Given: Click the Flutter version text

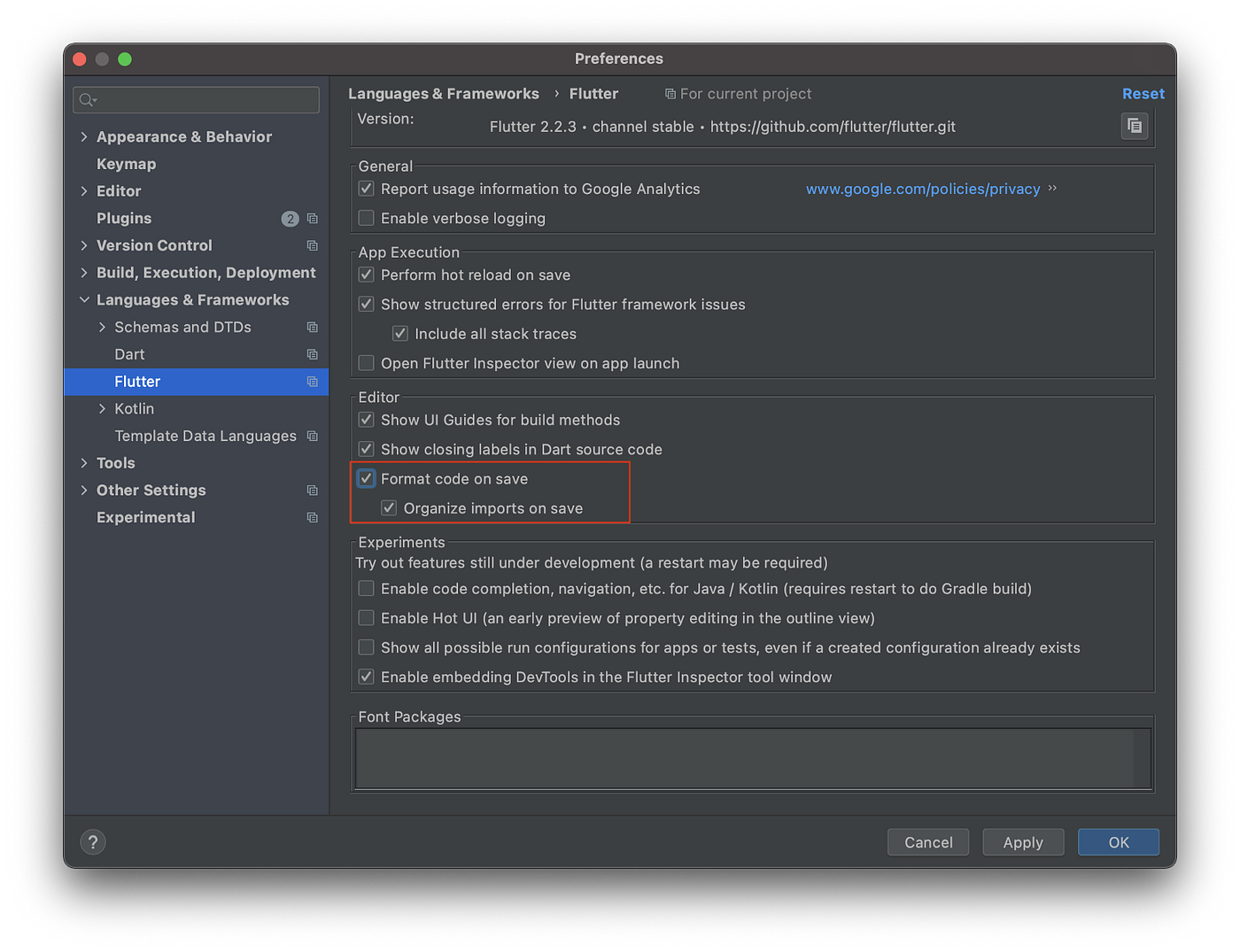Looking at the screenshot, I should pos(723,127).
